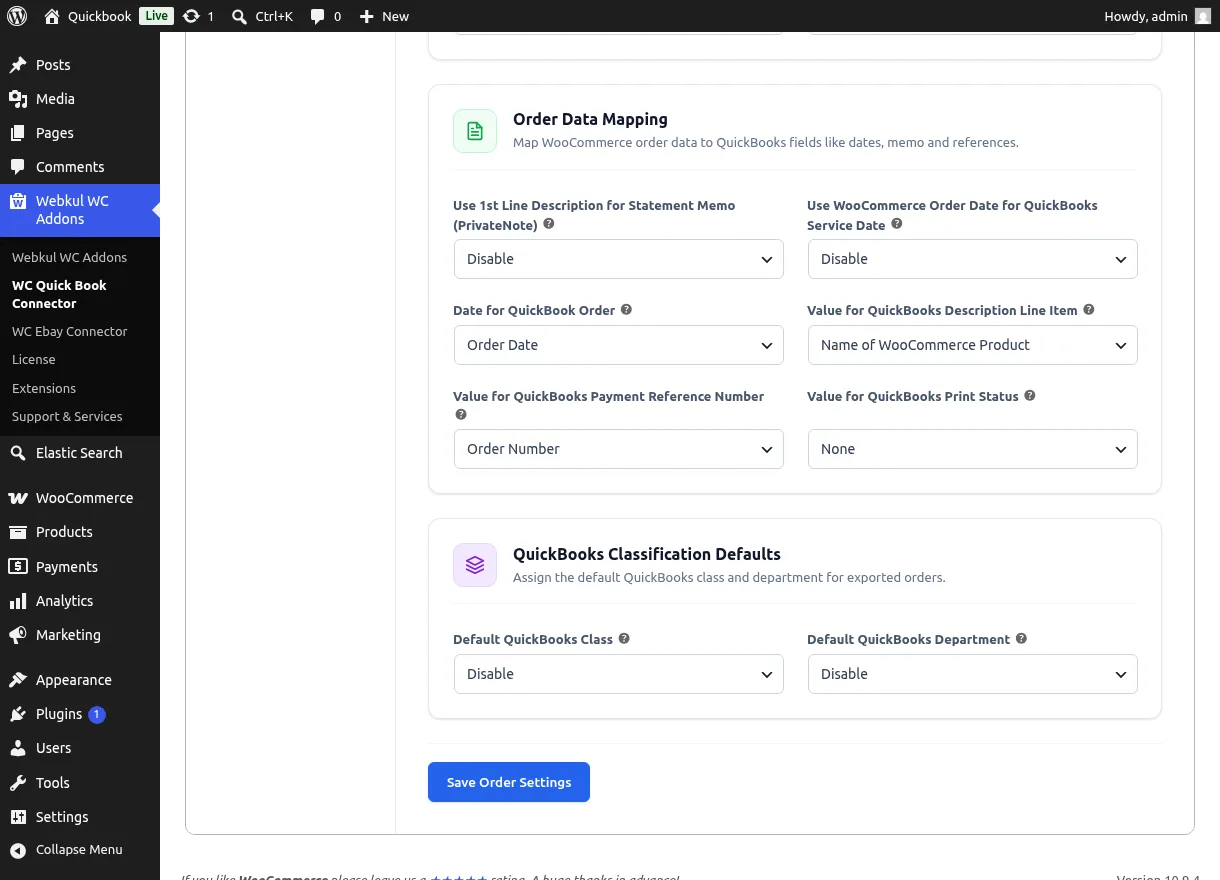The height and width of the screenshot is (880, 1220).
Task: Open the License submenu link
Action: (34, 359)
